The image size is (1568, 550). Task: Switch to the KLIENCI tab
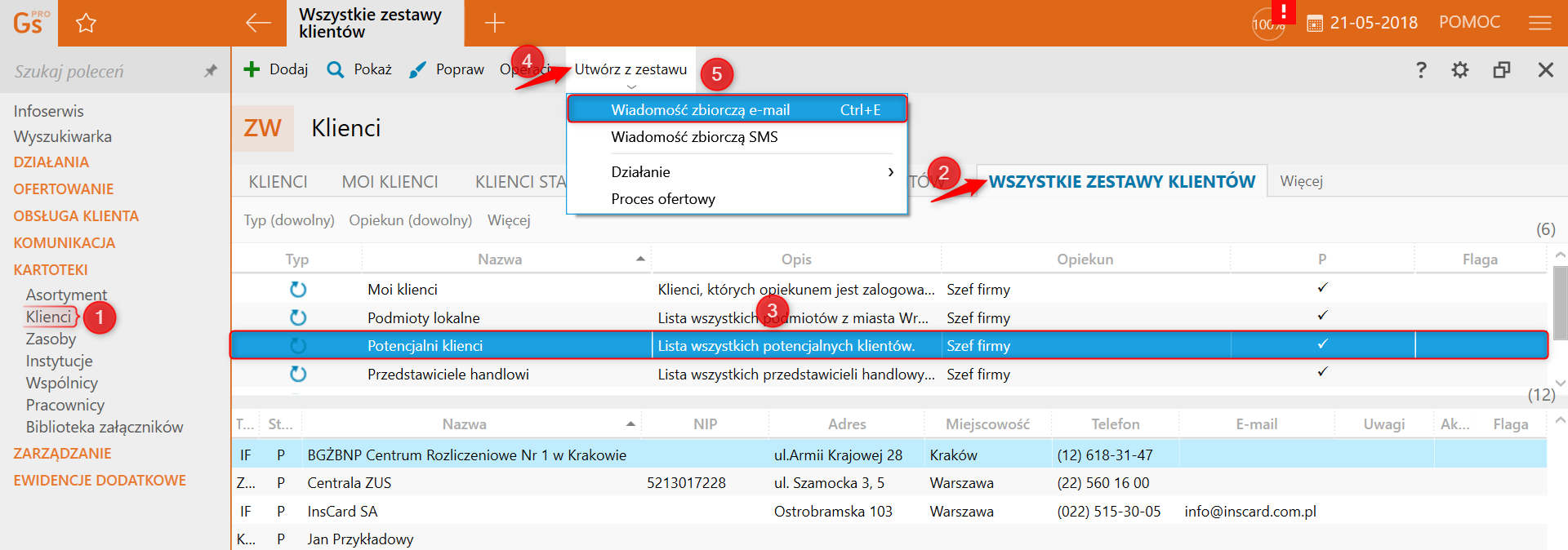tap(278, 181)
